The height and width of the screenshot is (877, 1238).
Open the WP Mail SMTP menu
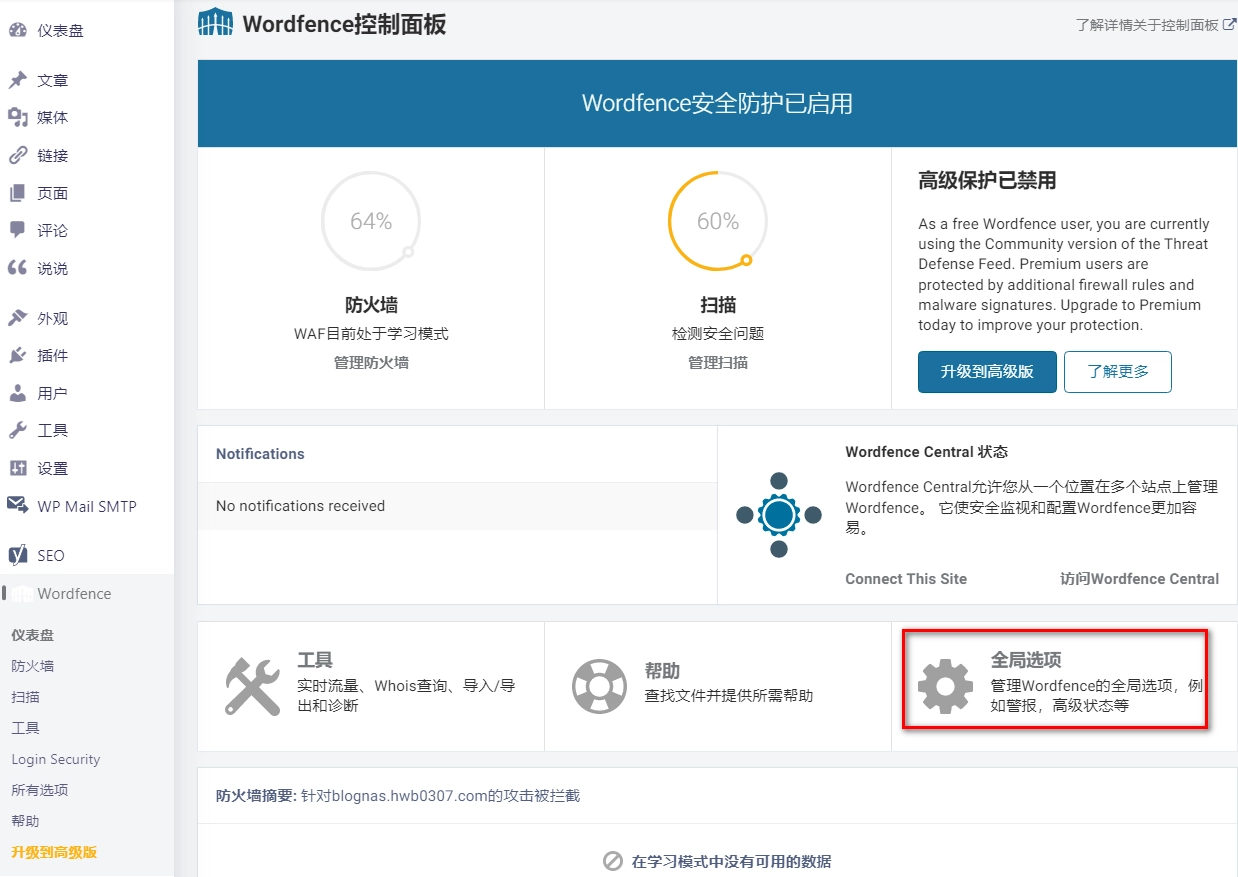[86, 506]
